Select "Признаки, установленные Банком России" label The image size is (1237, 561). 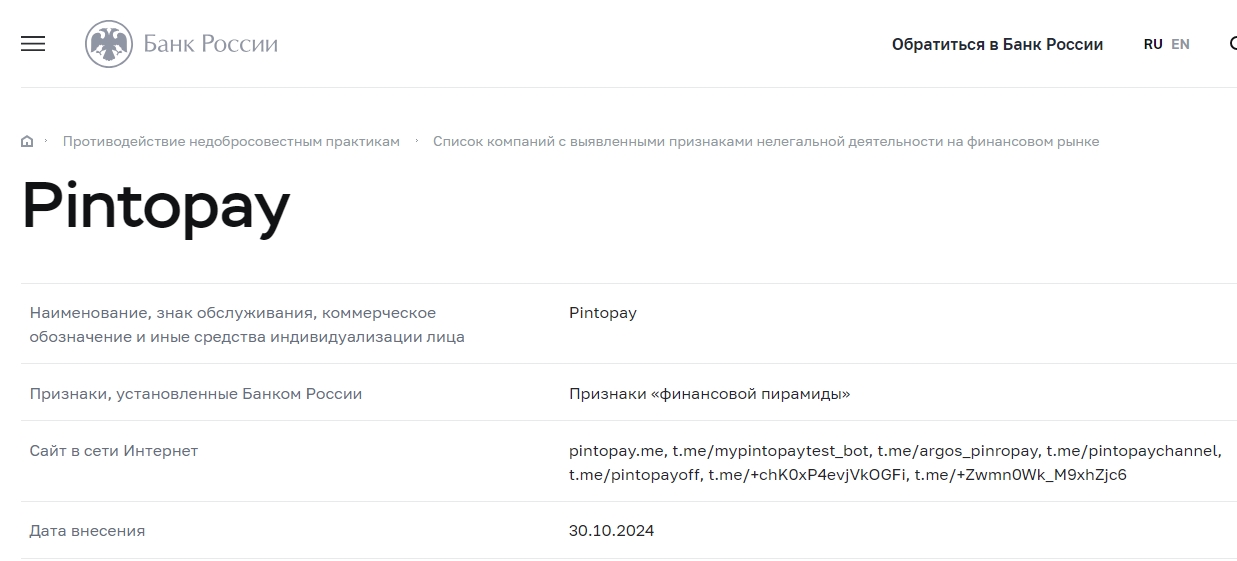coord(196,394)
